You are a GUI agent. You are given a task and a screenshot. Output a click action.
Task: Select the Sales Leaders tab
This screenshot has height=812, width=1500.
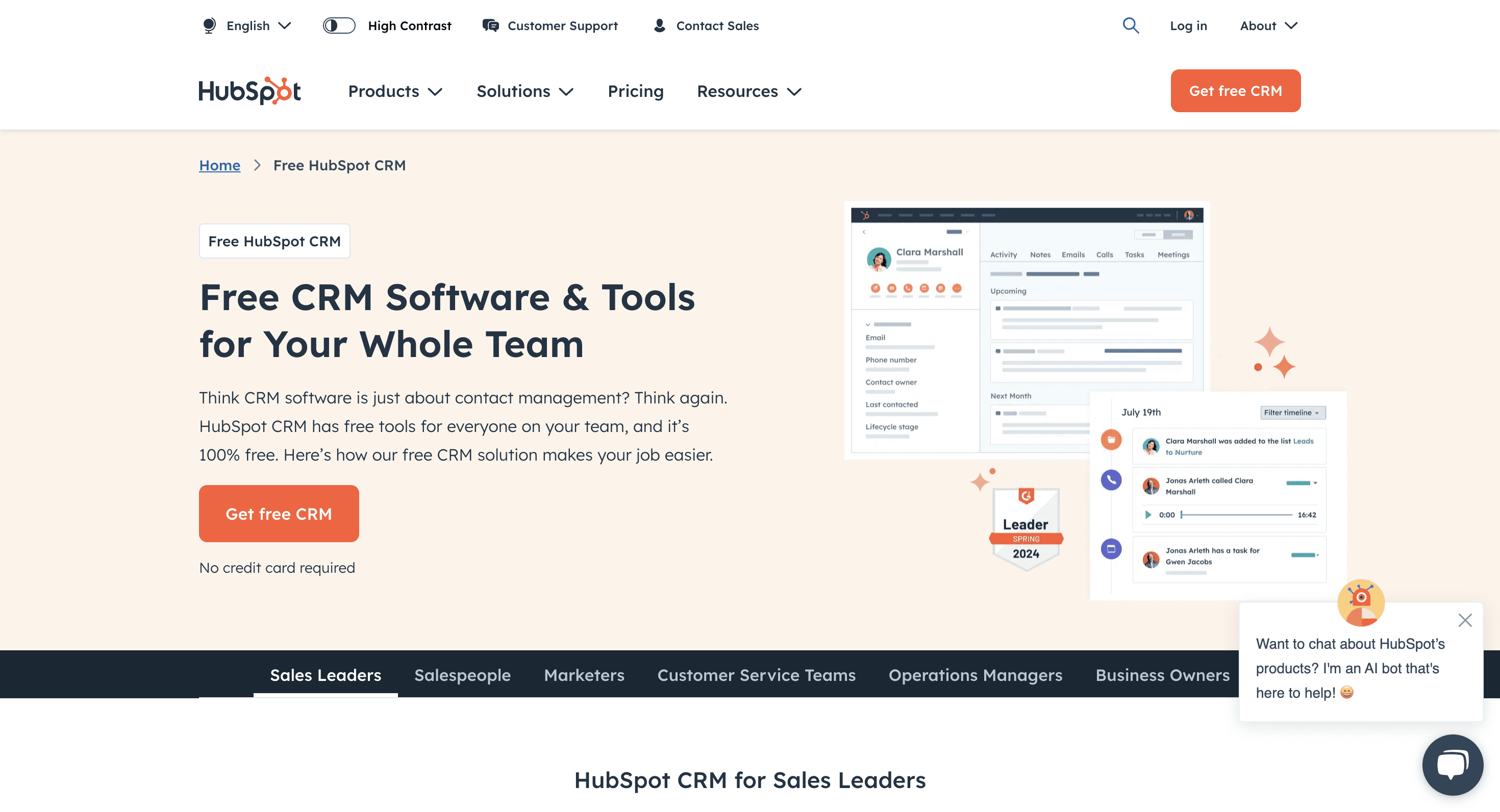point(326,675)
